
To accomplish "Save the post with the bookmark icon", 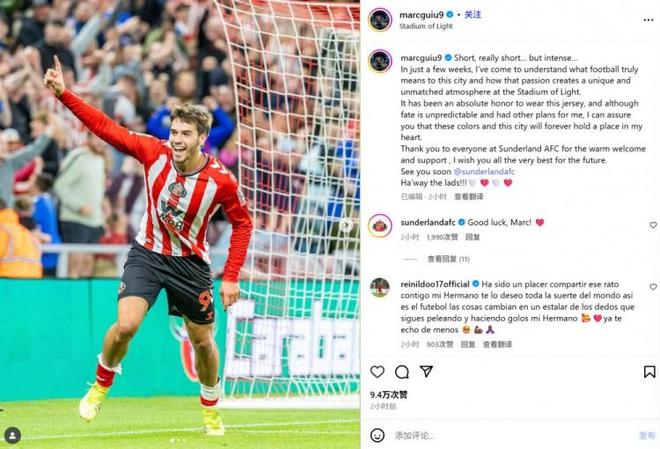I will (649, 372).
